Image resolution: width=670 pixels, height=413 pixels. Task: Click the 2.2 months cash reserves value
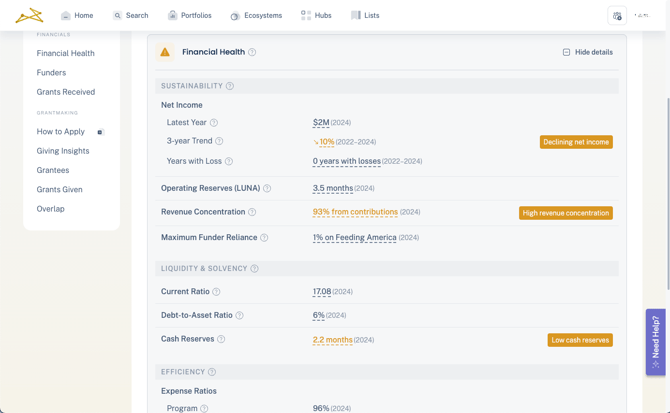pyautogui.click(x=332, y=340)
